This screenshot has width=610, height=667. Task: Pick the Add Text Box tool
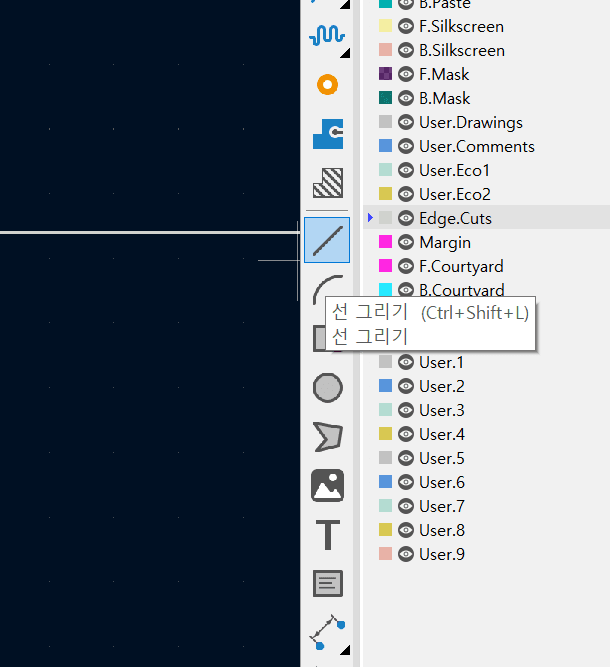[x=327, y=583]
